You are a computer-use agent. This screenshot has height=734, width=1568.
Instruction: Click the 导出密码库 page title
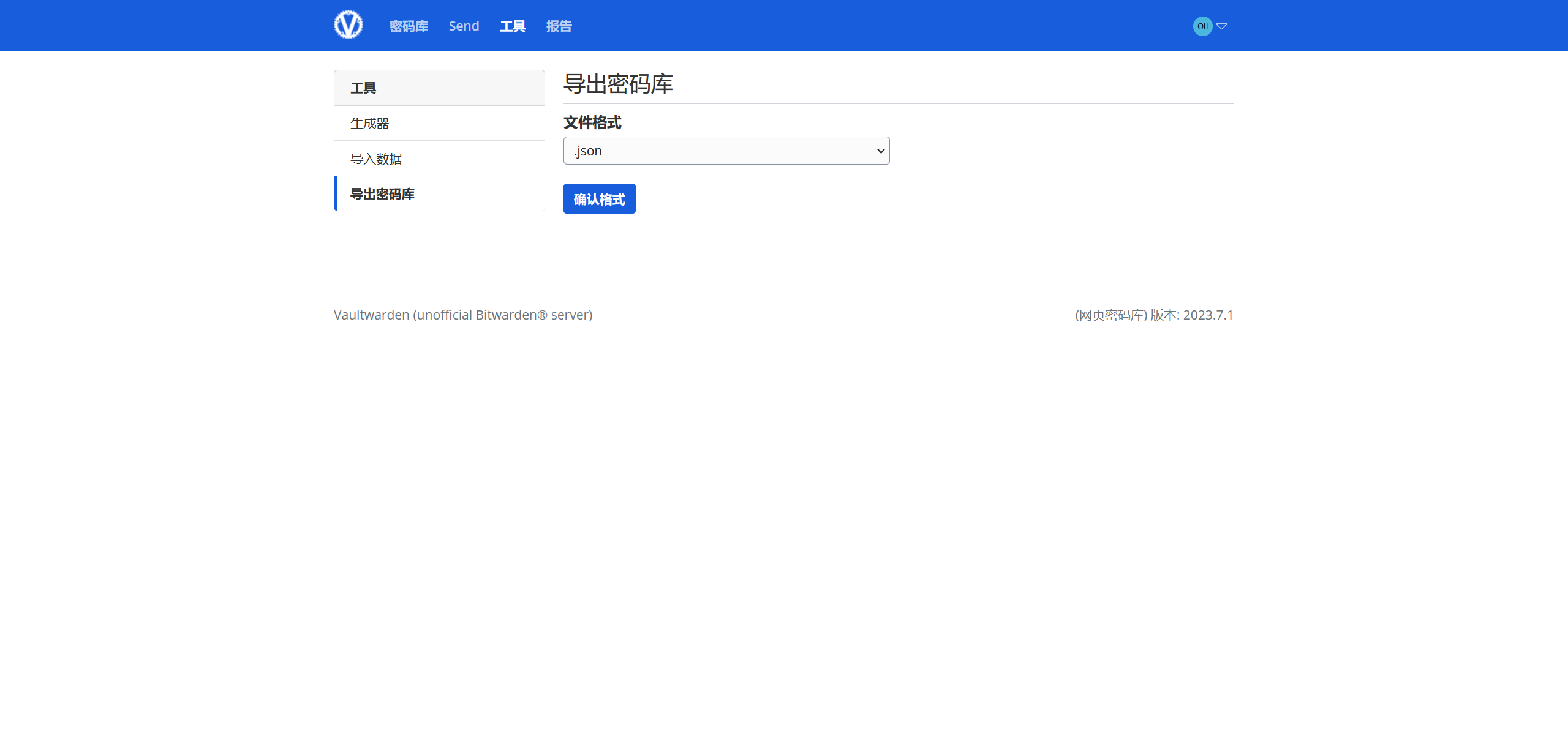coord(617,84)
